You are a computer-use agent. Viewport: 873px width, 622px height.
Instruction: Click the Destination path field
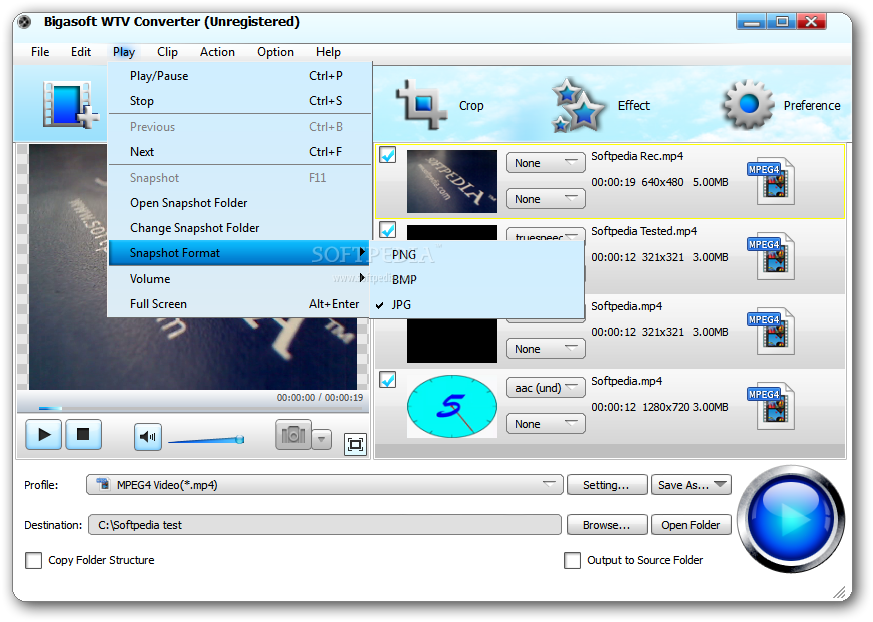click(x=325, y=525)
